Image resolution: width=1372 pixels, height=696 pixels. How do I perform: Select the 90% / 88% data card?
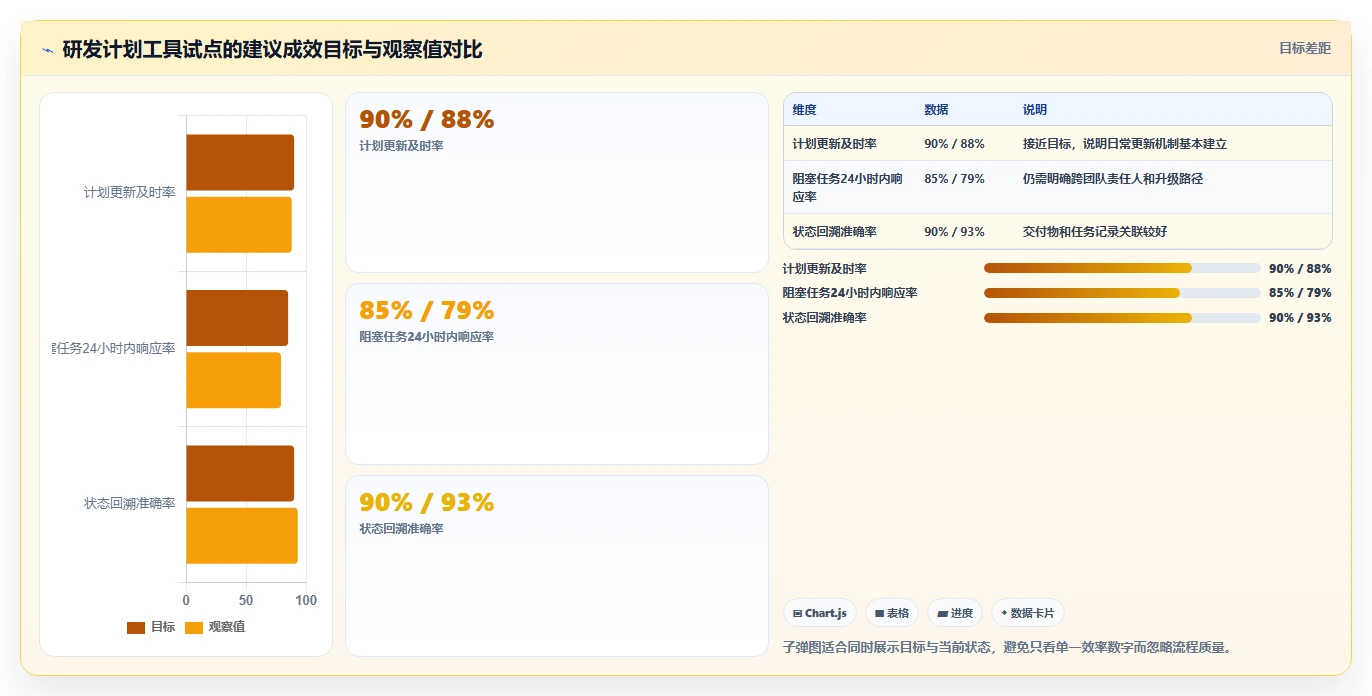(557, 183)
